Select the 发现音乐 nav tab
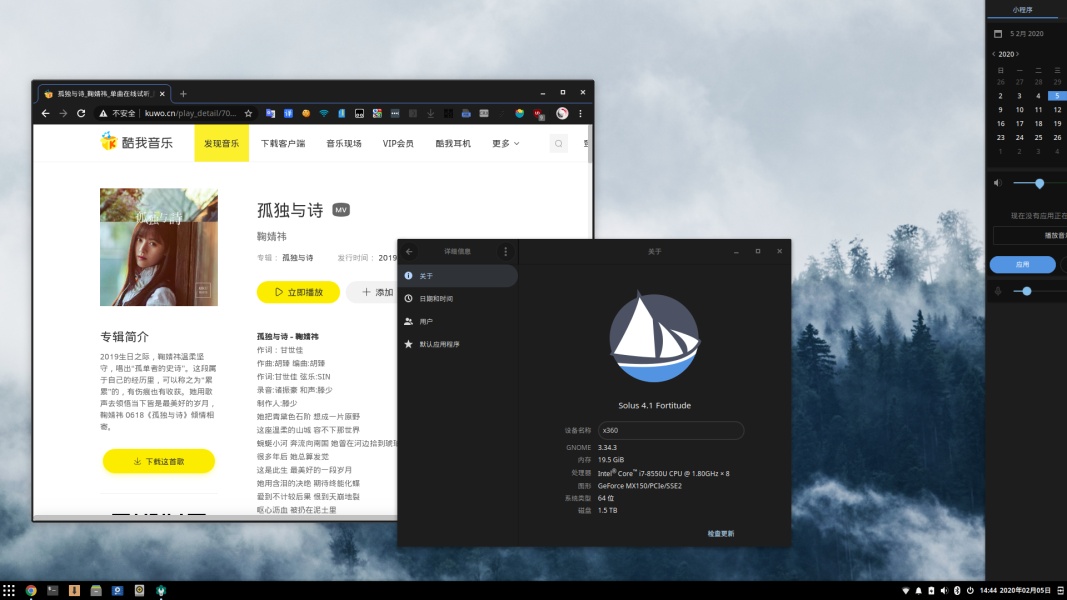1067x600 pixels. point(222,144)
